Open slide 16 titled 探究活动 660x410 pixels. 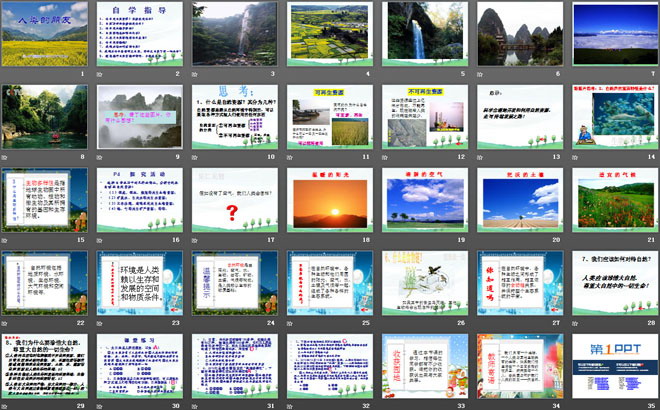(x=140, y=200)
